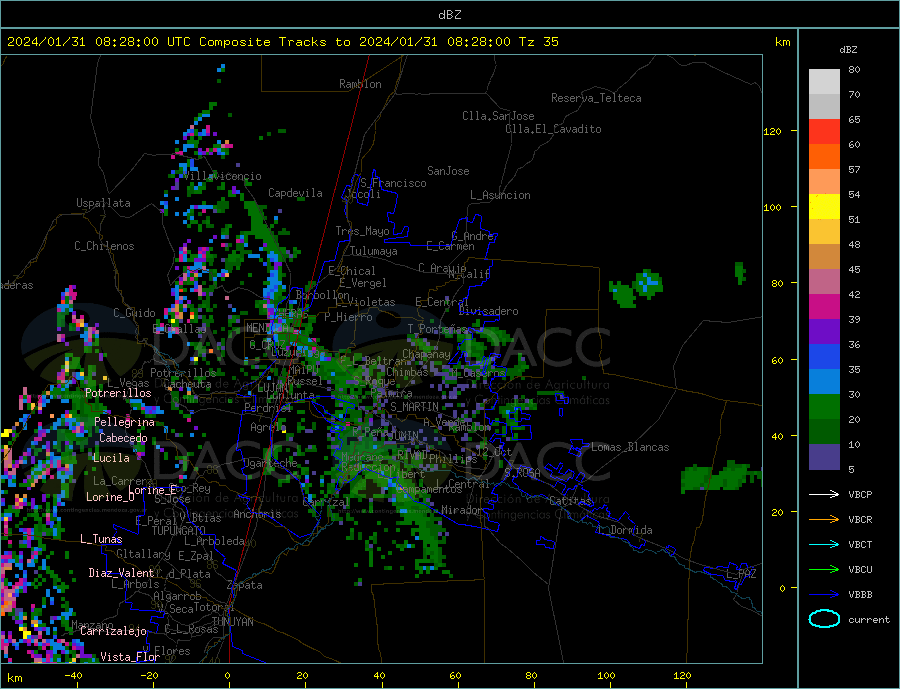900x689 pixels.
Task: Select the 36 dBZ blue swatch
Action: (824, 357)
